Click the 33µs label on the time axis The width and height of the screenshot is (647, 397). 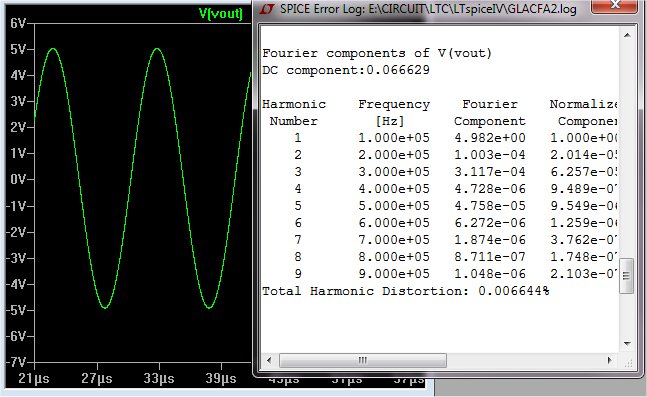[x=159, y=378]
